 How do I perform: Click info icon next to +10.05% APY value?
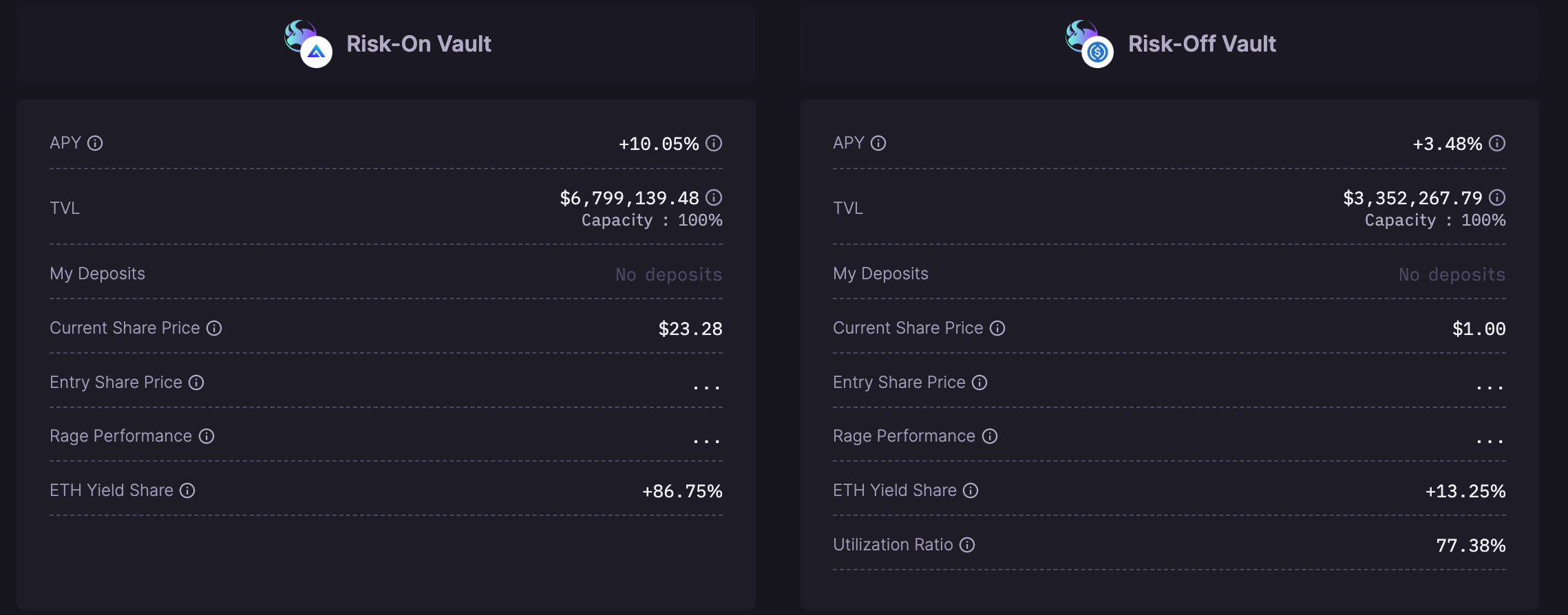click(x=714, y=143)
